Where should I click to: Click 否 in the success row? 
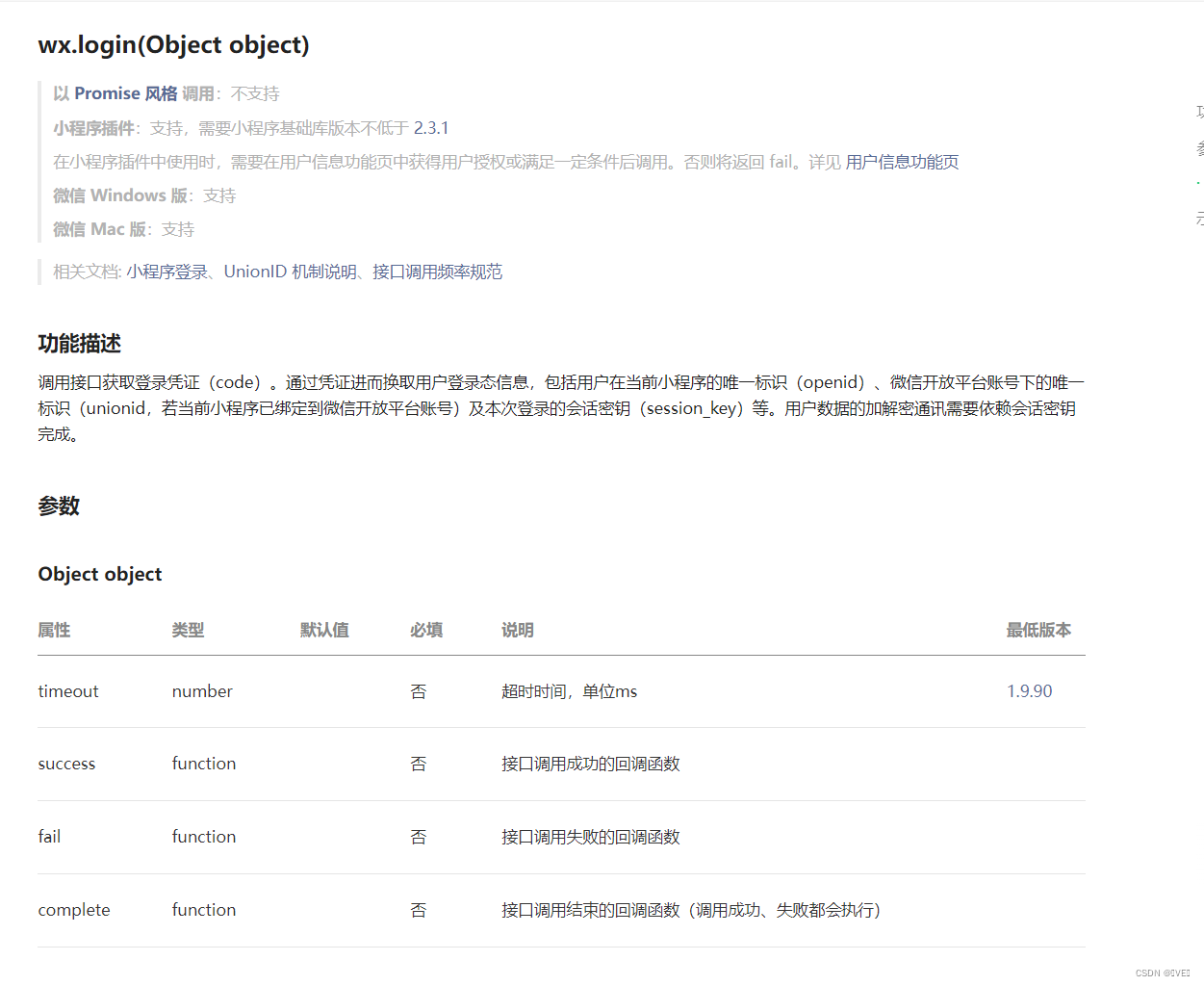click(419, 764)
